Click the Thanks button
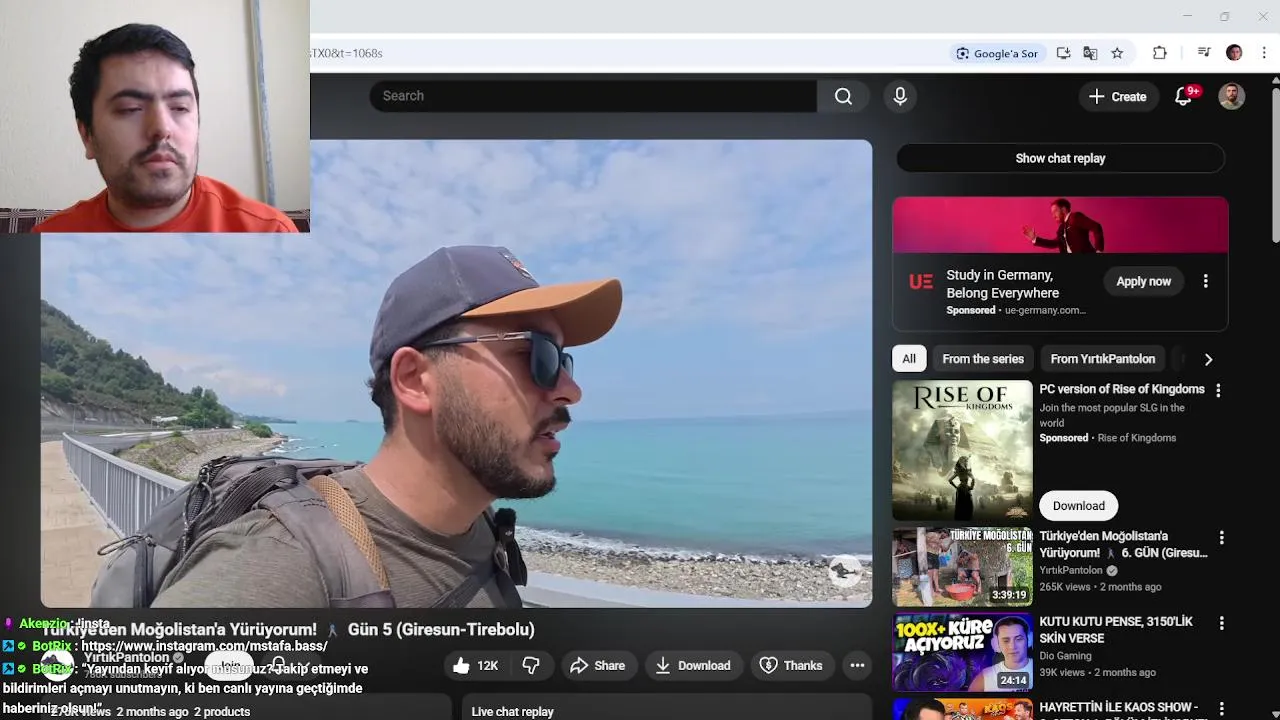Screen dimensions: 1280x720 791,665
